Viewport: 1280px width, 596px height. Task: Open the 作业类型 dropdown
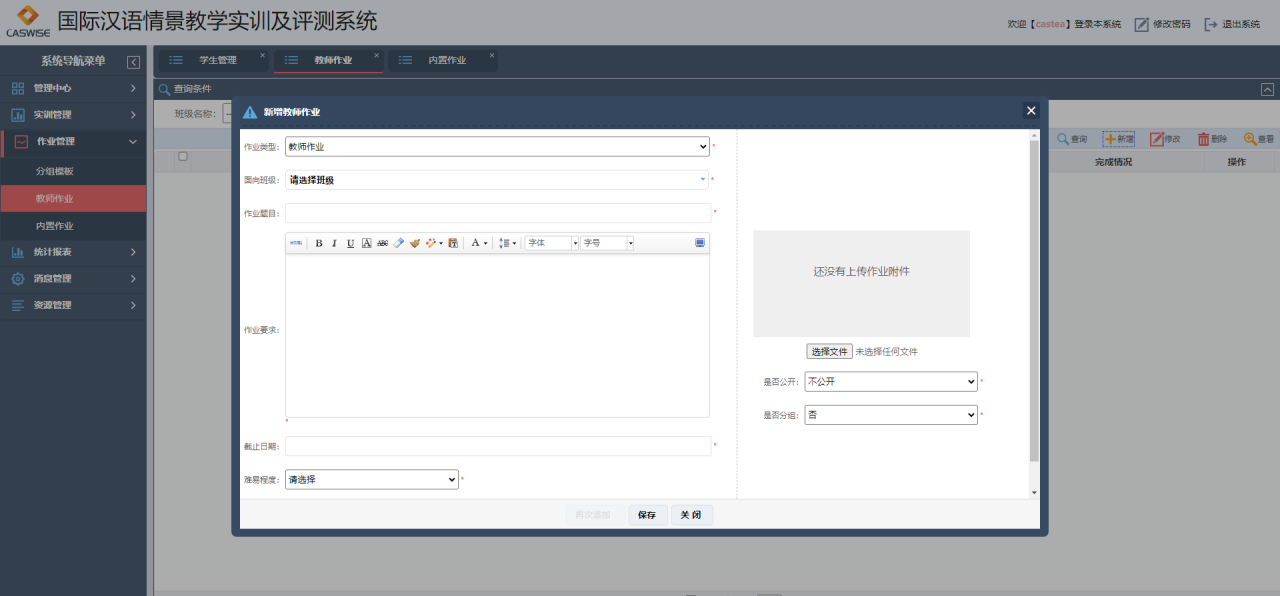click(x=497, y=147)
